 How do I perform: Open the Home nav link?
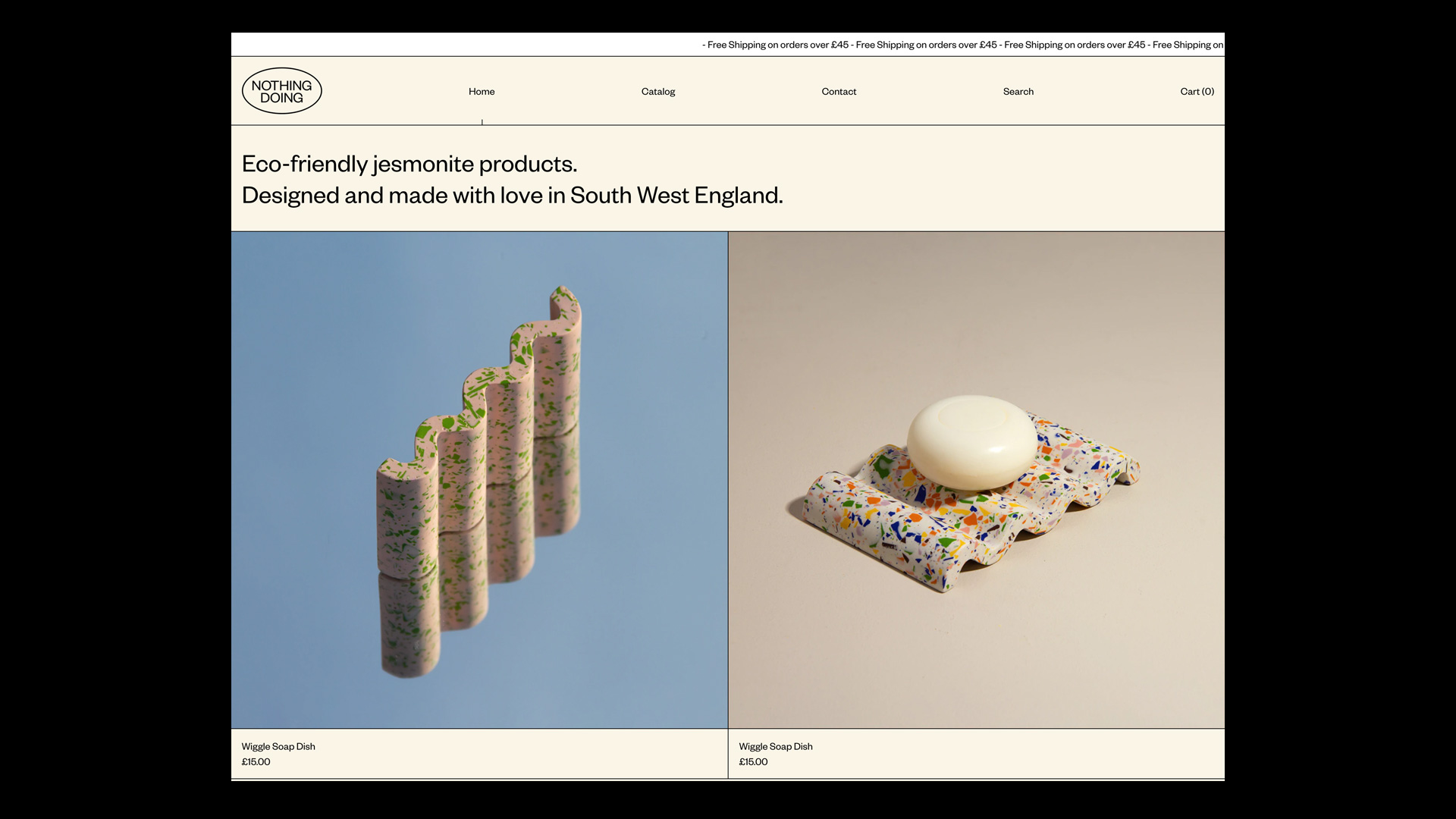[x=482, y=92]
